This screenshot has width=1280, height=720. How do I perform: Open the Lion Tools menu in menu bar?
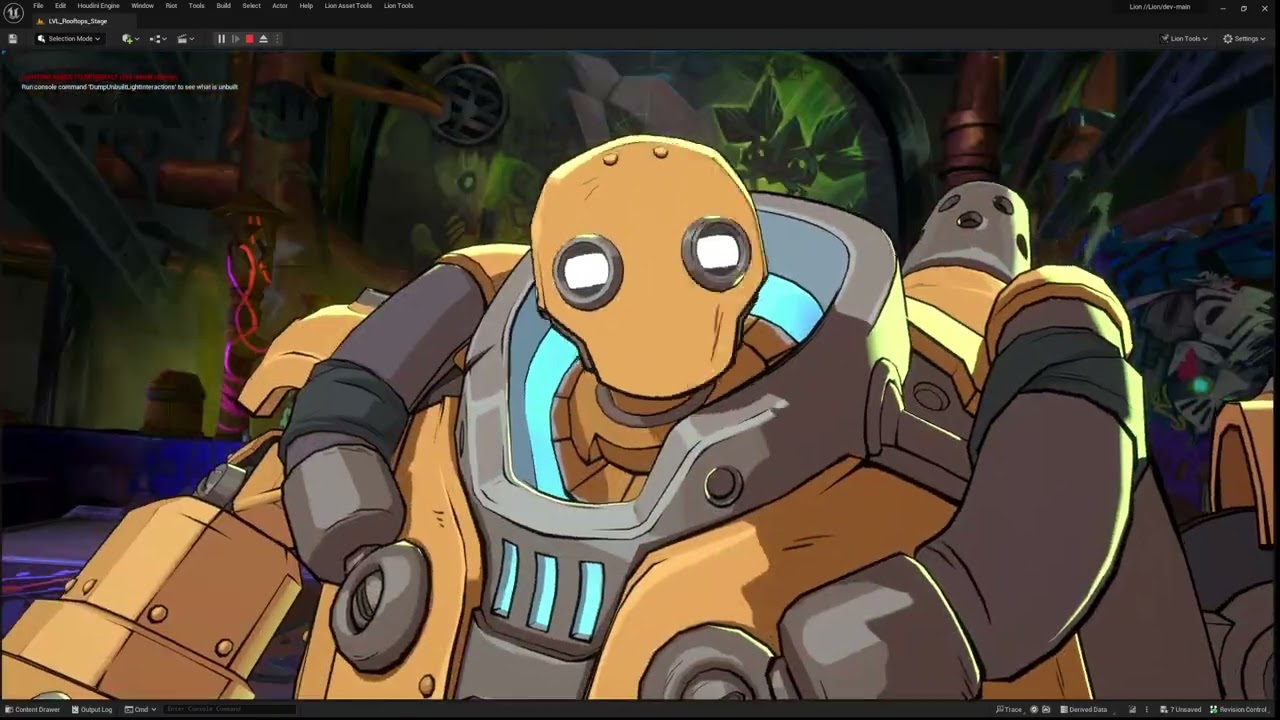point(398,6)
